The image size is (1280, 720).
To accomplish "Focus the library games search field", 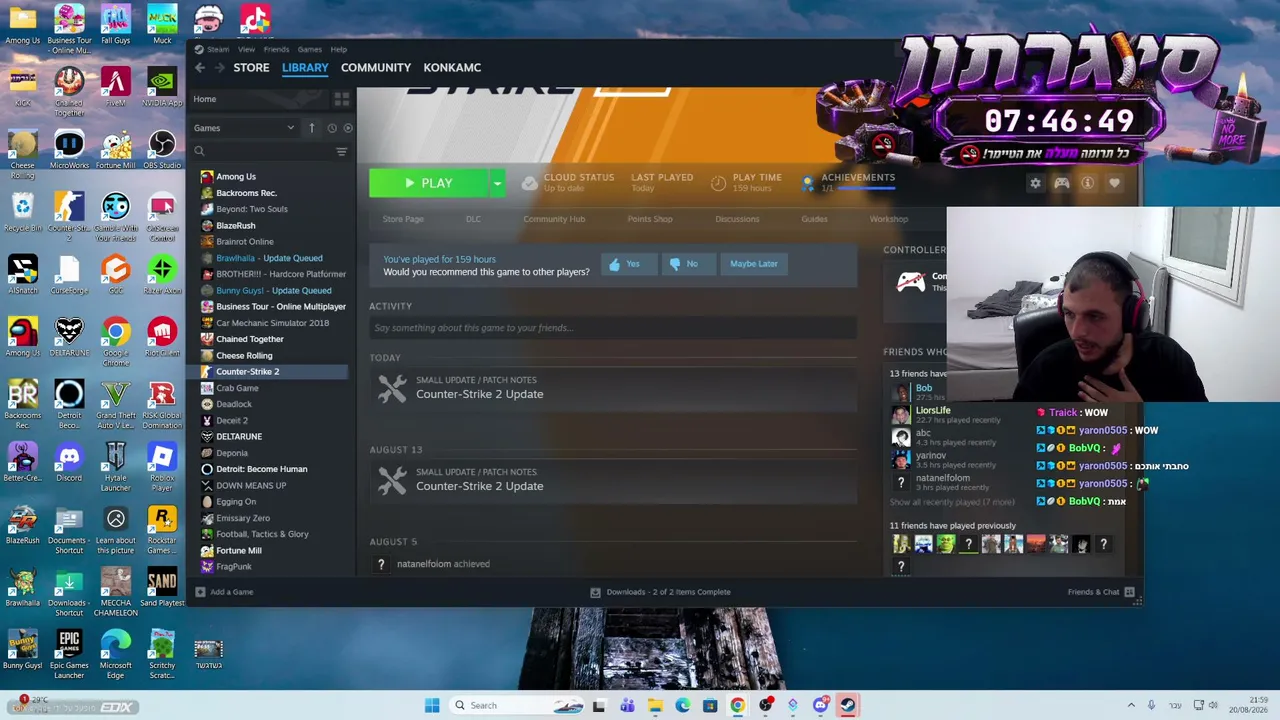I will tap(262, 151).
